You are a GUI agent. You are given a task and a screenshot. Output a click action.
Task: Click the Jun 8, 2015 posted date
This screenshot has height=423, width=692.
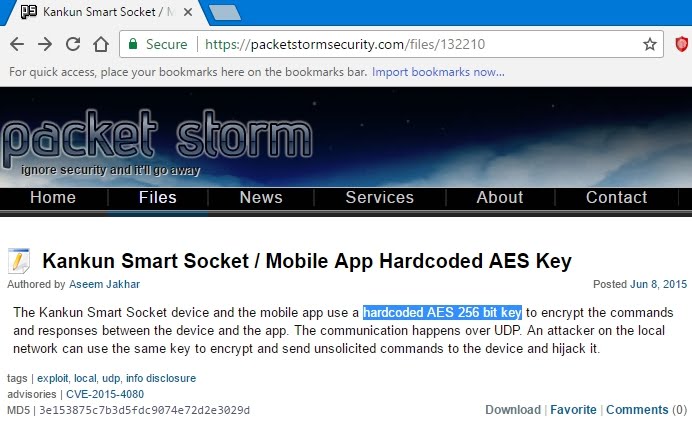point(658,284)
